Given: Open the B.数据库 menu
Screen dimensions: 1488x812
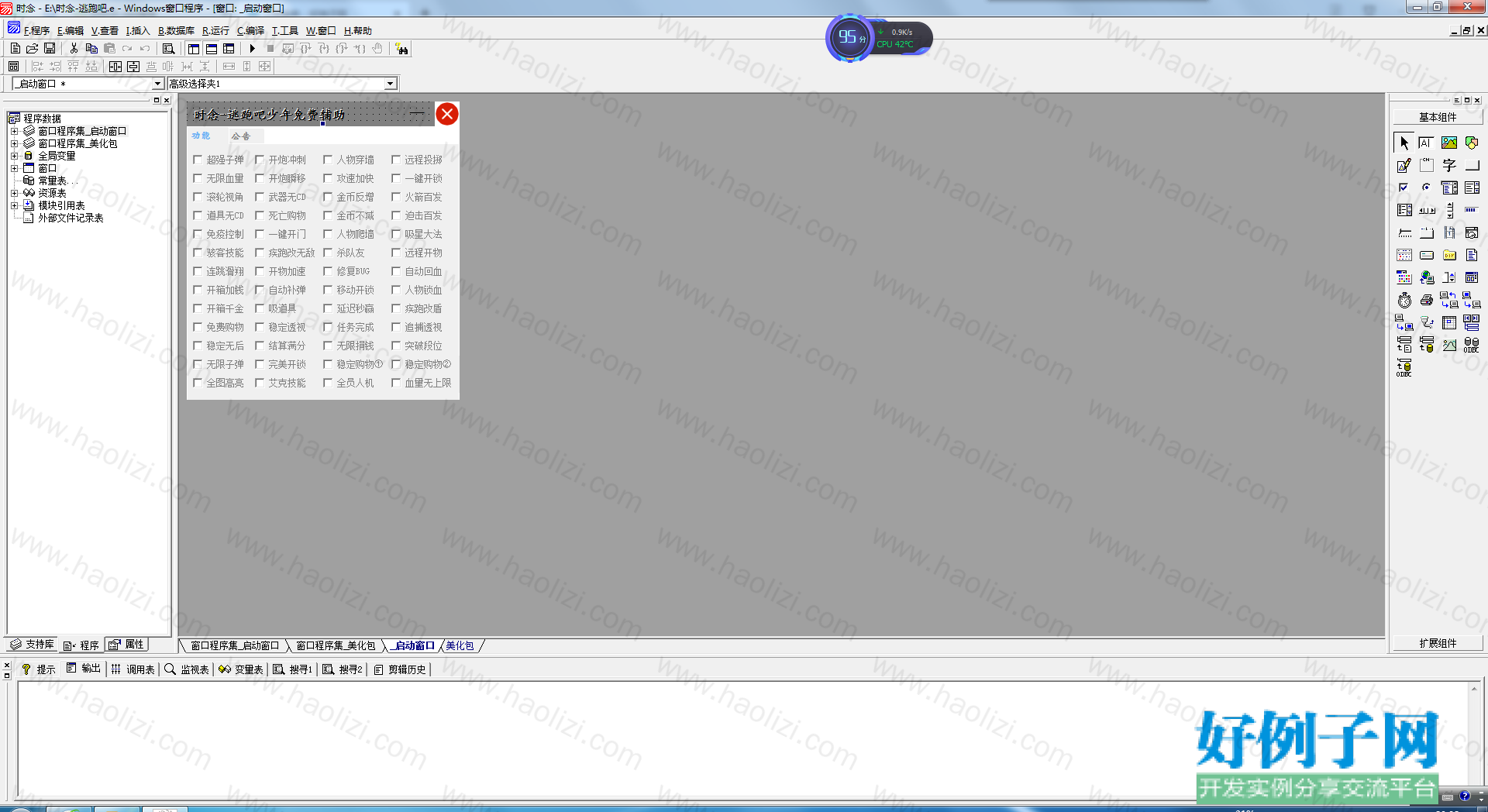Looking at the screenshot, I should click(176, 31).
